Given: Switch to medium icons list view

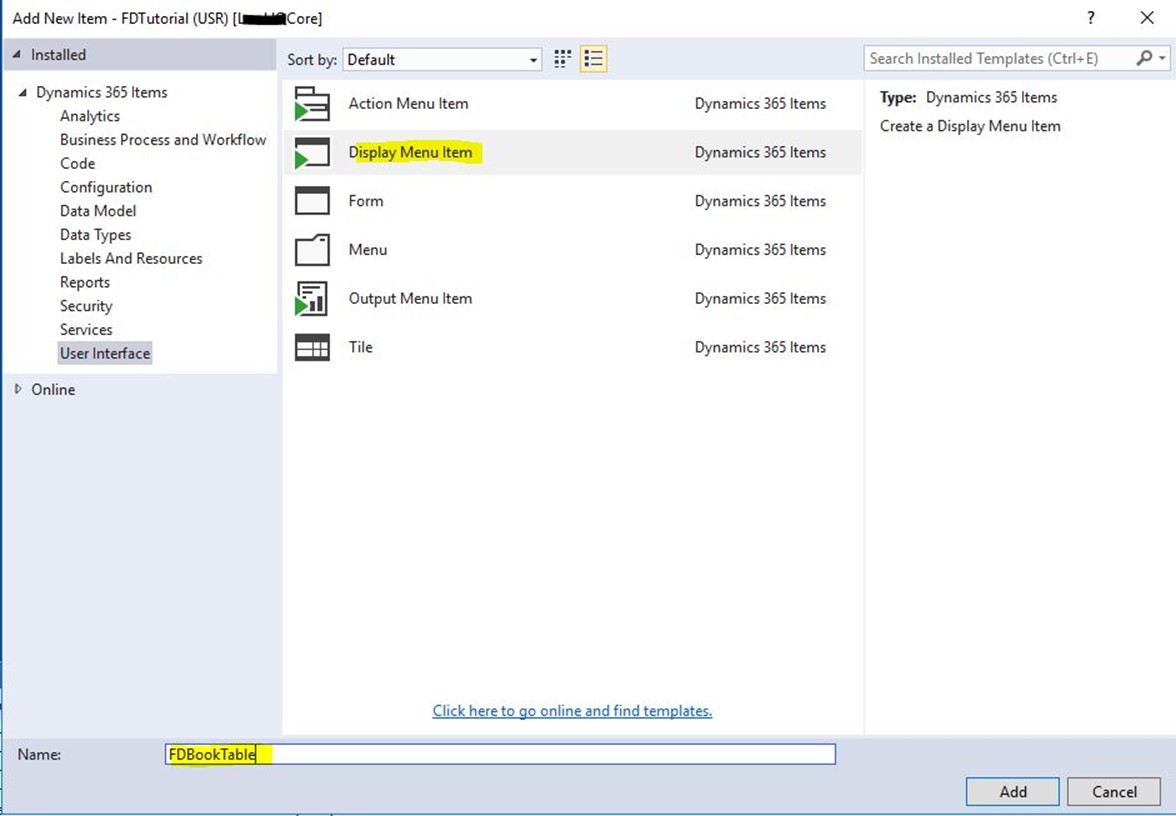Looking at the screenshot, I should click(593, 59).
